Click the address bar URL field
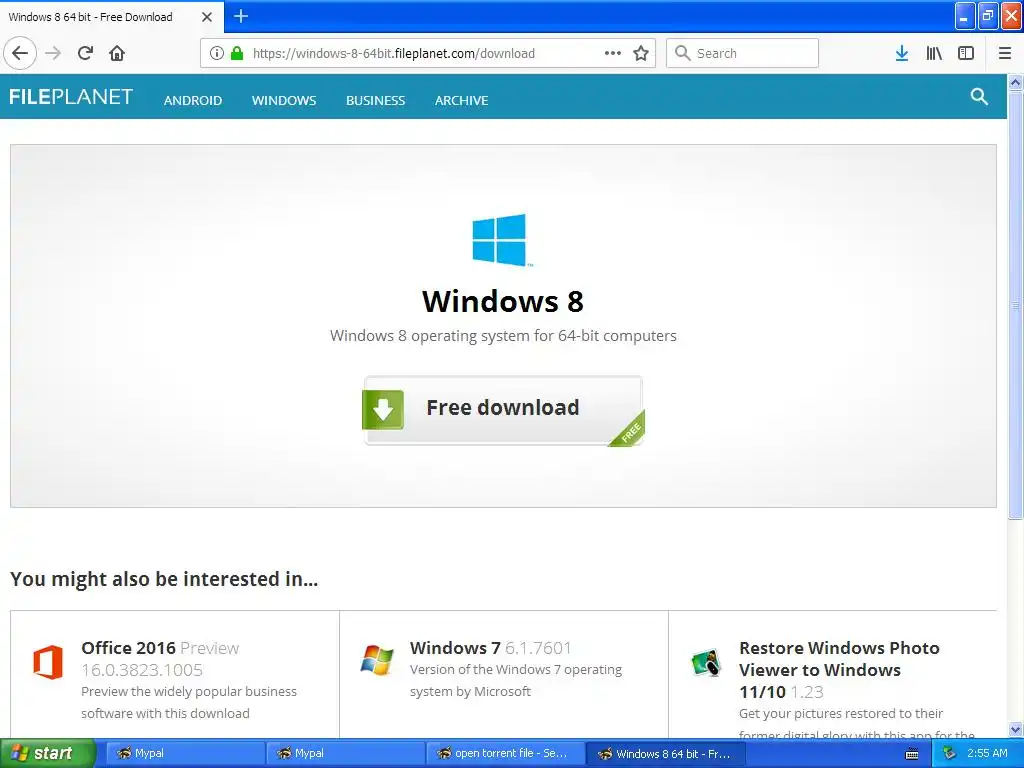Image resolution: width=1024 pixels, height=768 pixels. (428, 53)
